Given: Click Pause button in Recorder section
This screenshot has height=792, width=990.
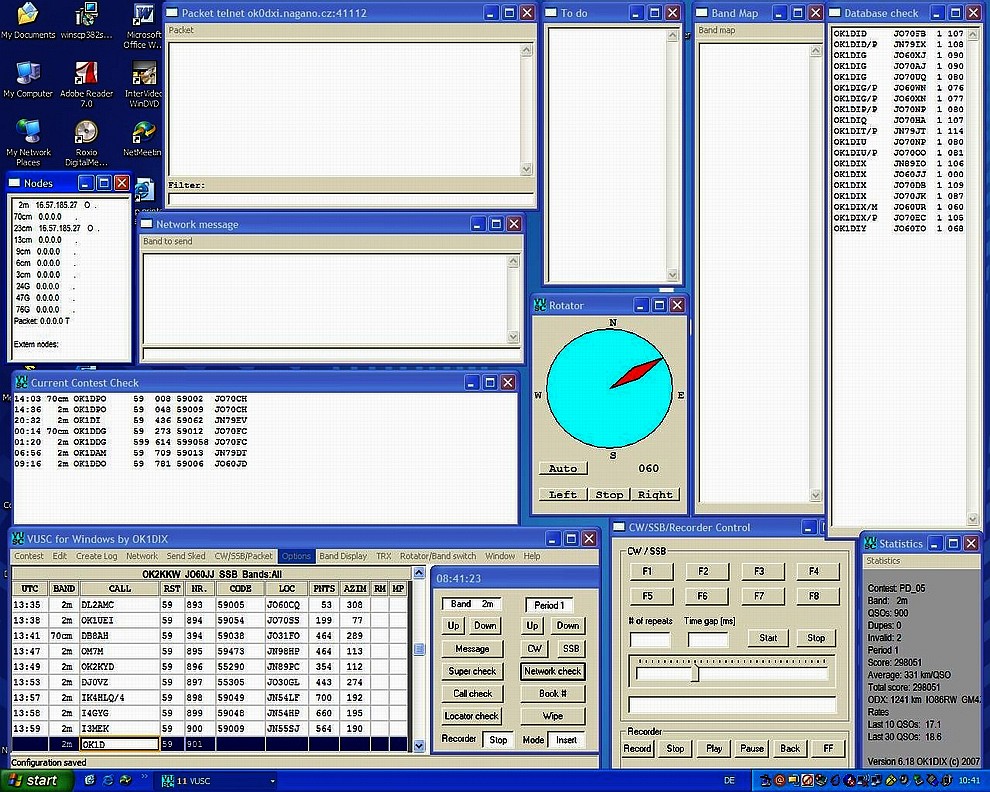Looking at the screenshot, I should coord(752,748).
